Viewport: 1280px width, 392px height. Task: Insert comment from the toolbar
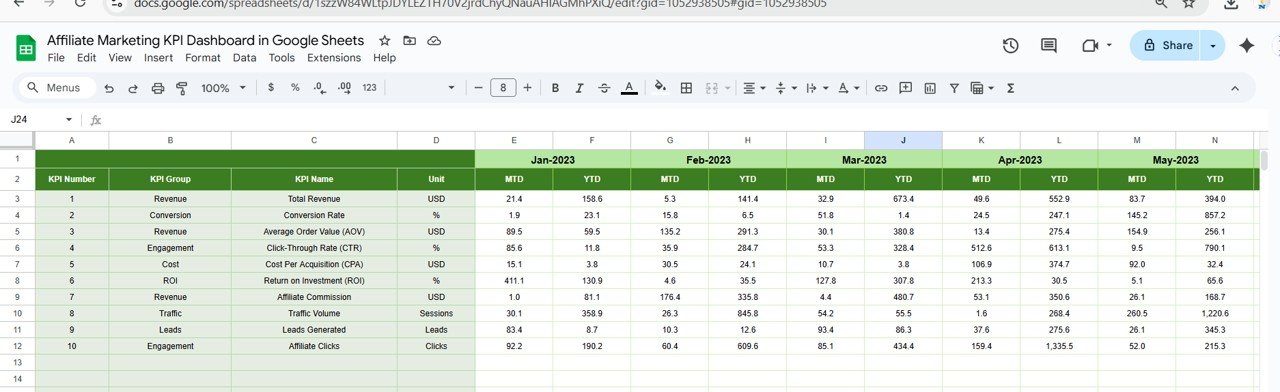click(x=906, y=88)
